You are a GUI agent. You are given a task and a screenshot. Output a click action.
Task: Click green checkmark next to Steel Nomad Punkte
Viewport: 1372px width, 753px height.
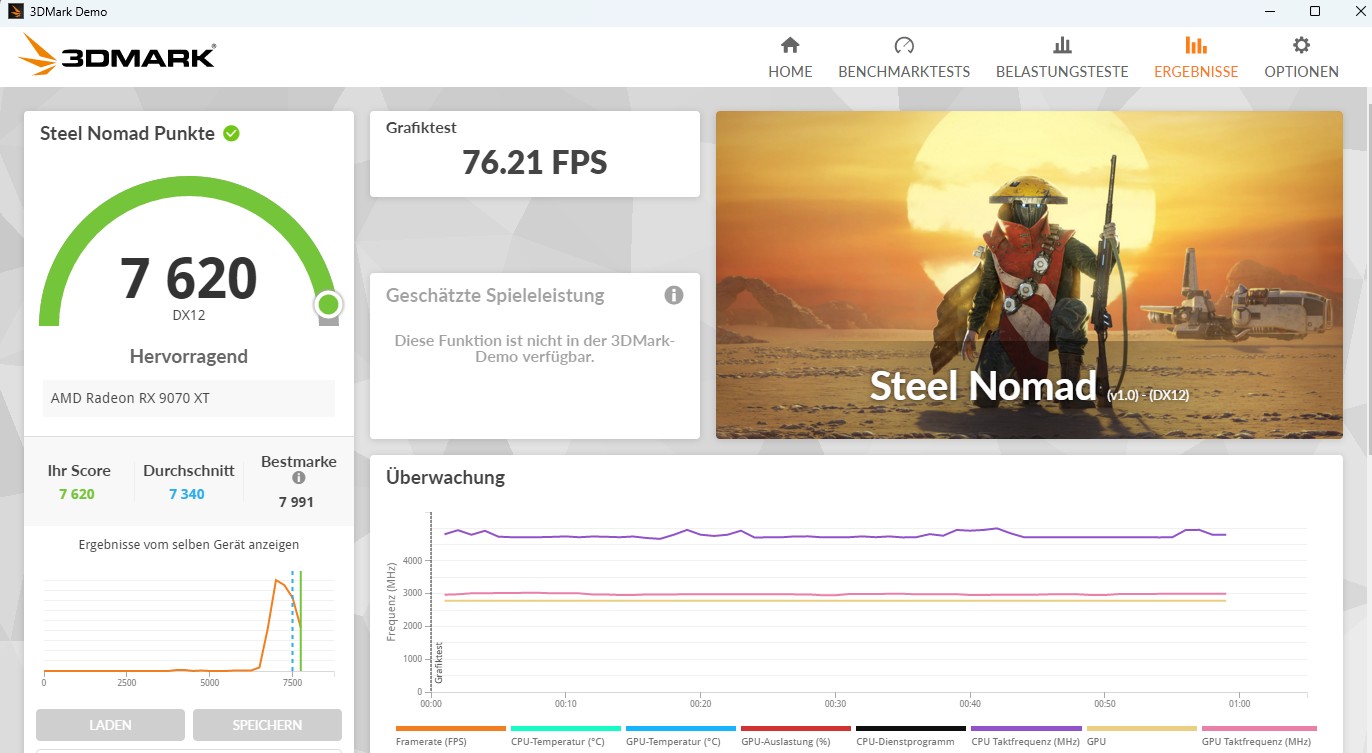(231, 133)
